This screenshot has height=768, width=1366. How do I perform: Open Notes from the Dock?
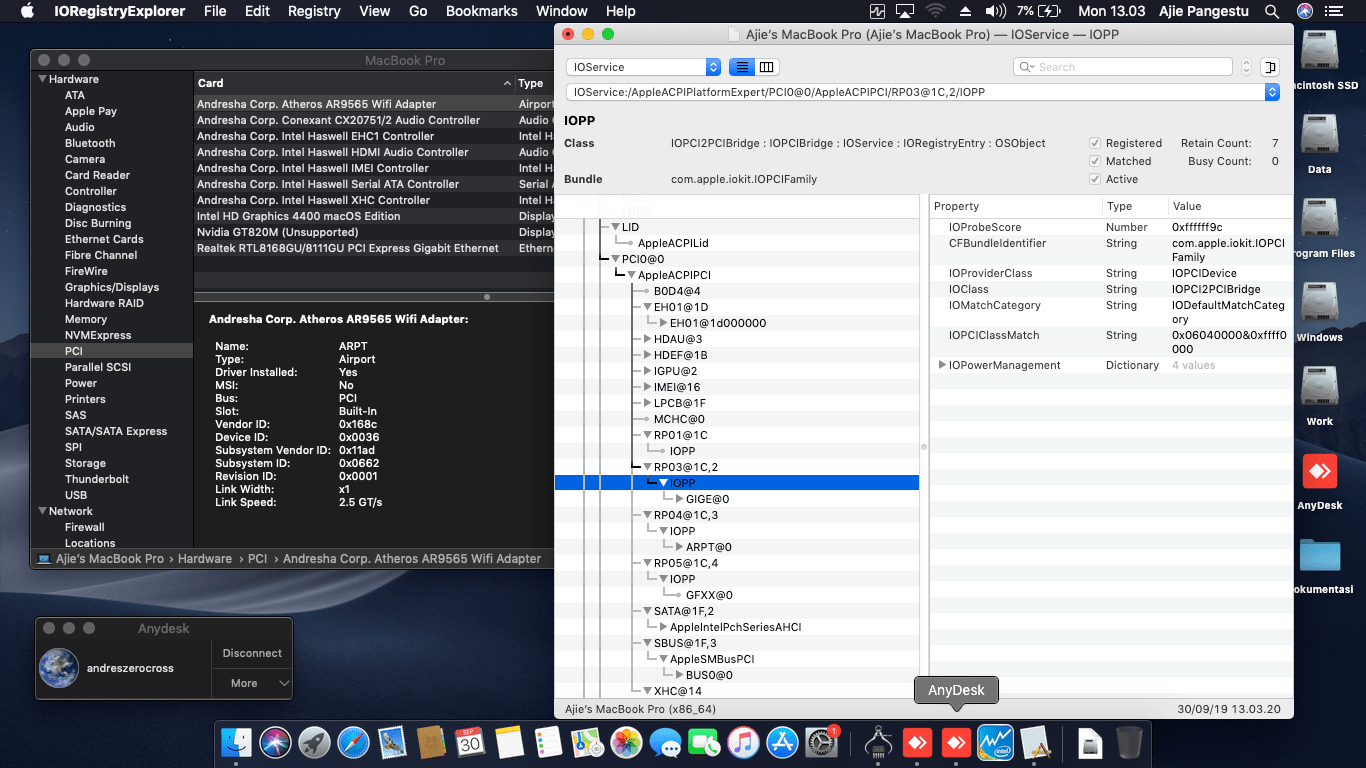tap(509, 742)
